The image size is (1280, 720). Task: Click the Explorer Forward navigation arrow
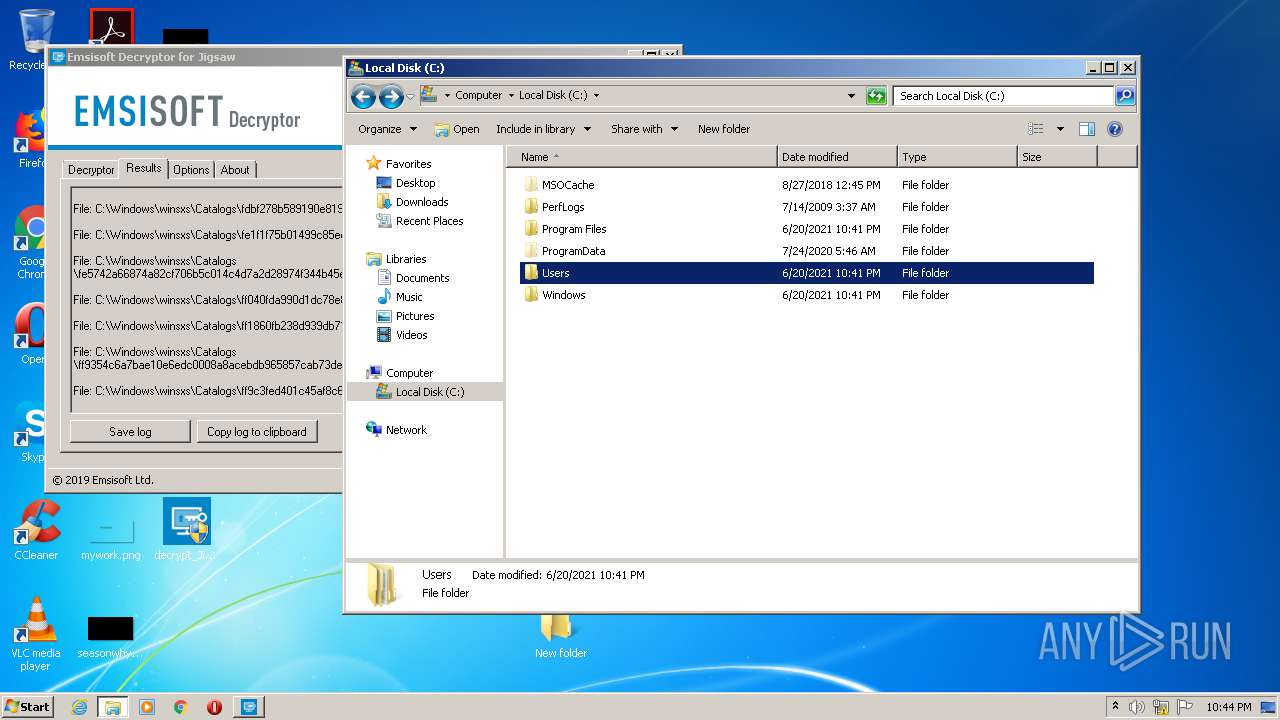[391, 96]
